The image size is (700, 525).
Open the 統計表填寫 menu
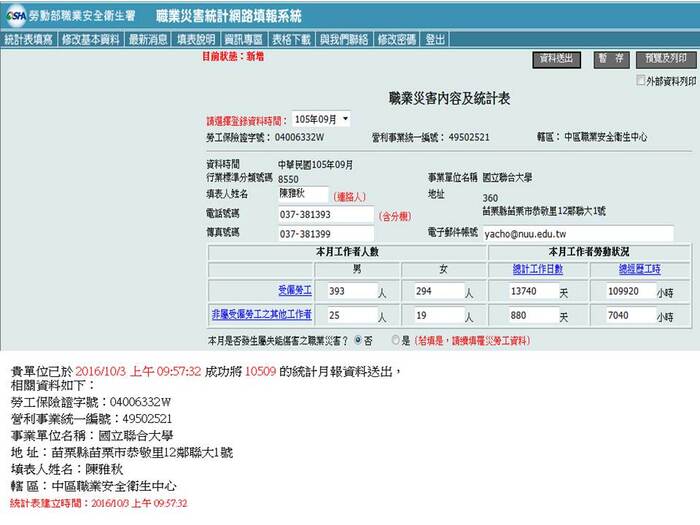coord(29,40)
